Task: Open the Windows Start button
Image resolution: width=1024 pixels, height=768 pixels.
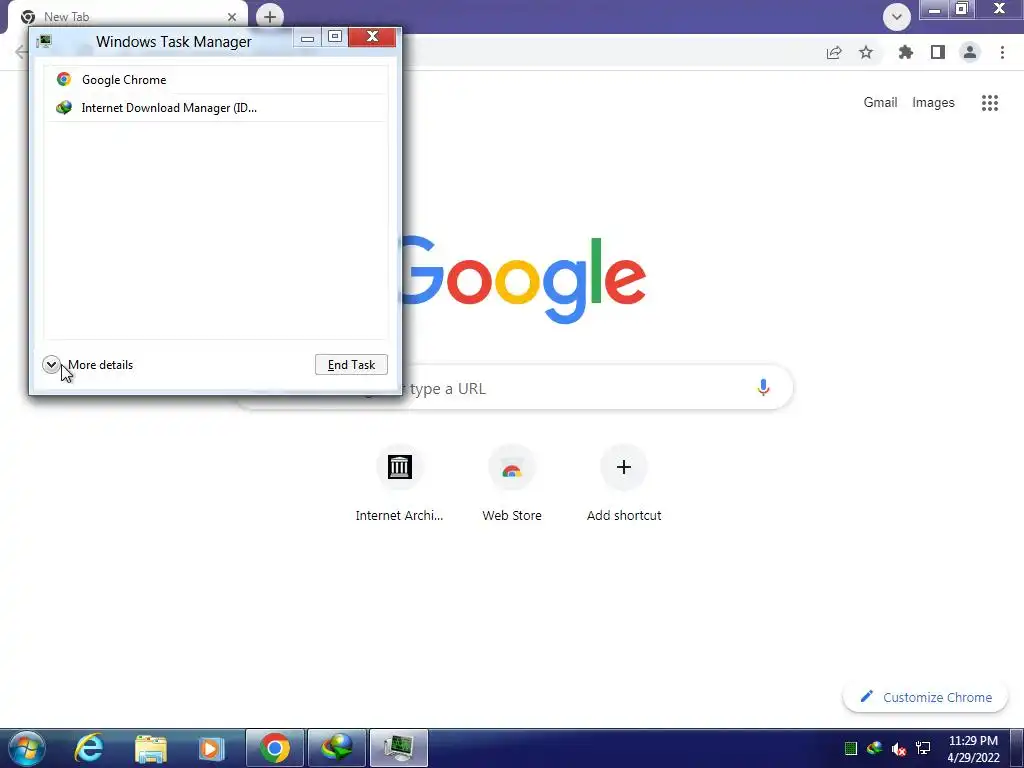Action: click(x=27, y=748)
